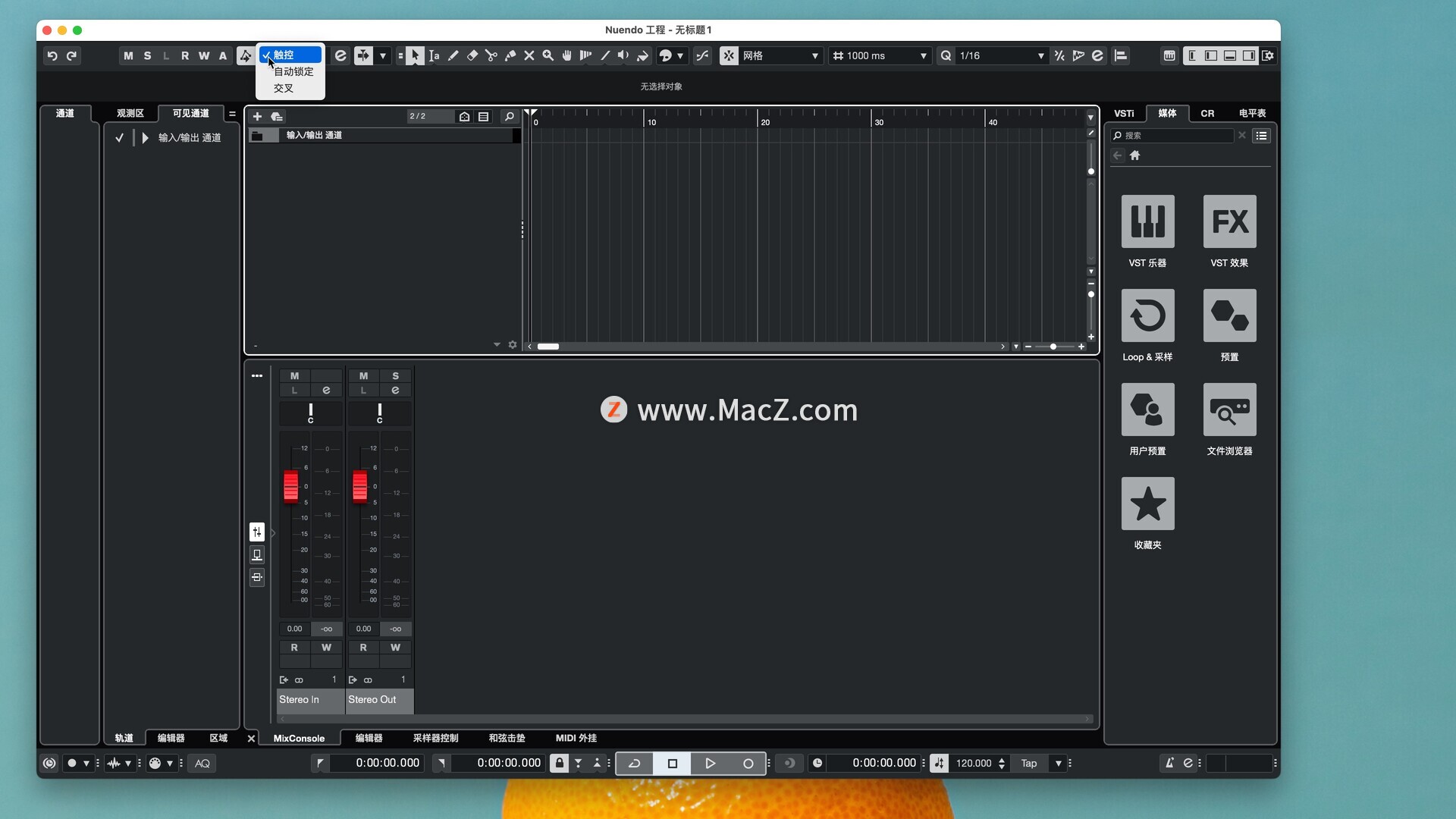1456x819 pixels.
Task: Open auto-scroll settings dropdown arrow
Action: (383, 55)
